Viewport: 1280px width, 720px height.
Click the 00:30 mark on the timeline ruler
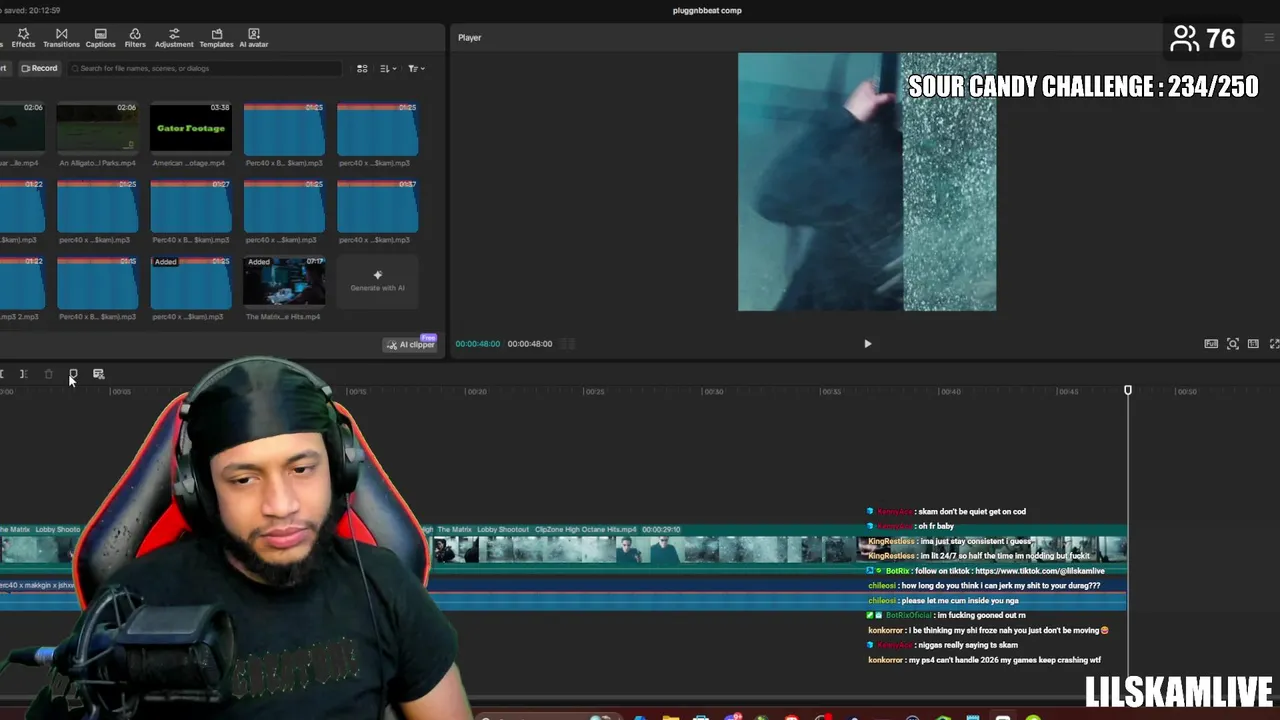[x=713, y=392]
